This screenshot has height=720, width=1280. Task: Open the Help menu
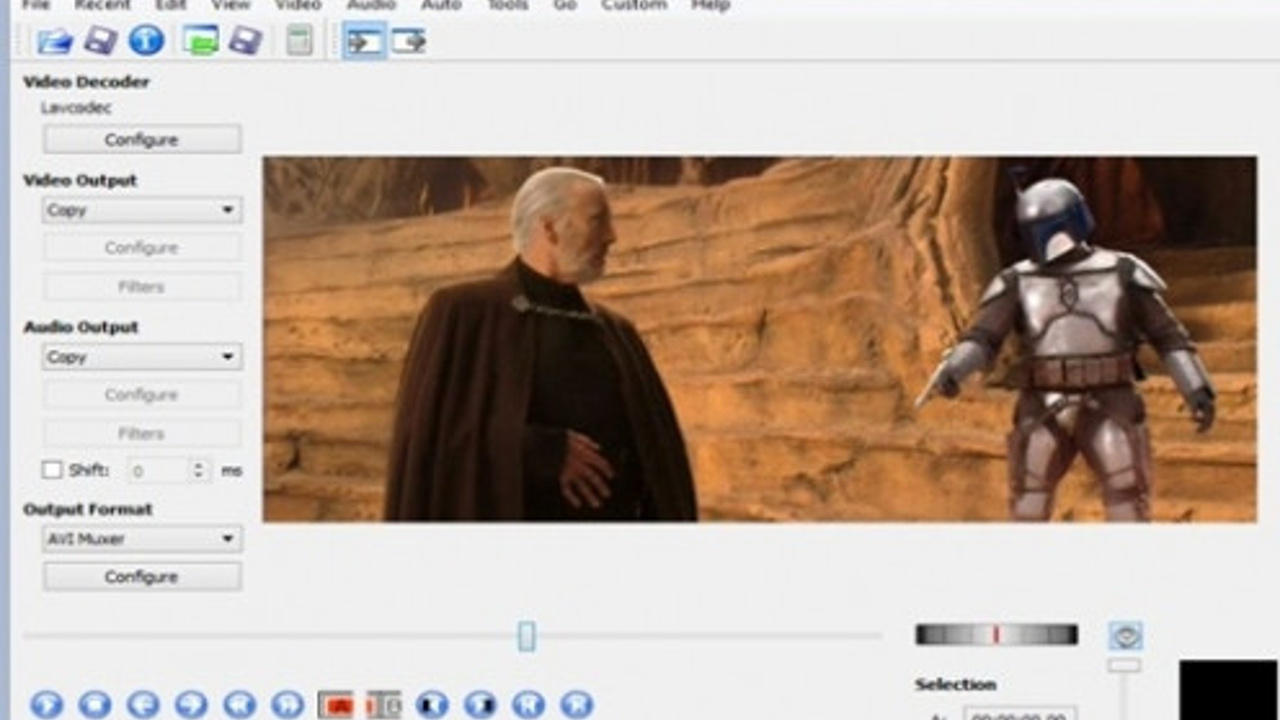711,5
